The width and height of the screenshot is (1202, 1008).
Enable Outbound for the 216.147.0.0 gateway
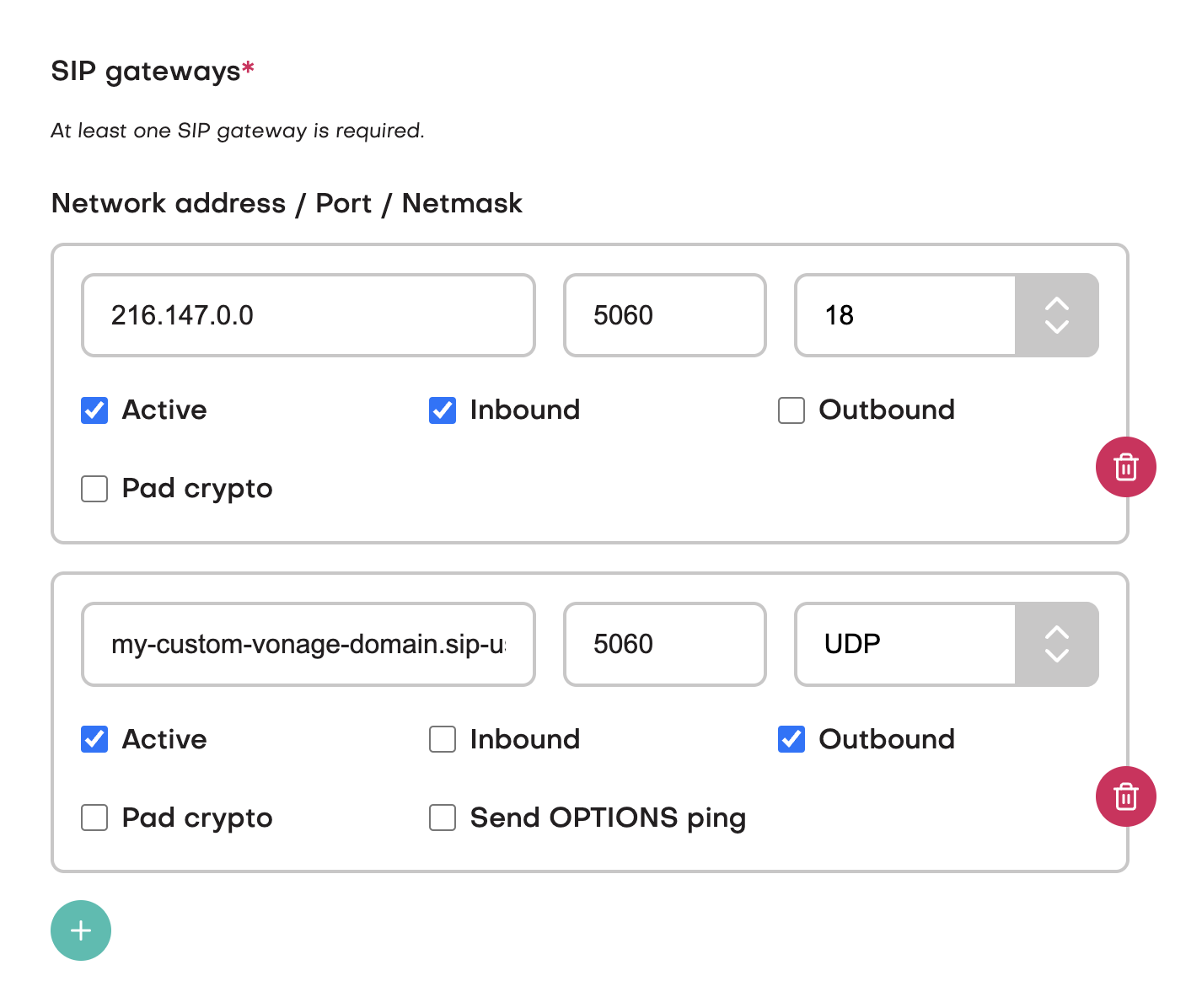791,410
